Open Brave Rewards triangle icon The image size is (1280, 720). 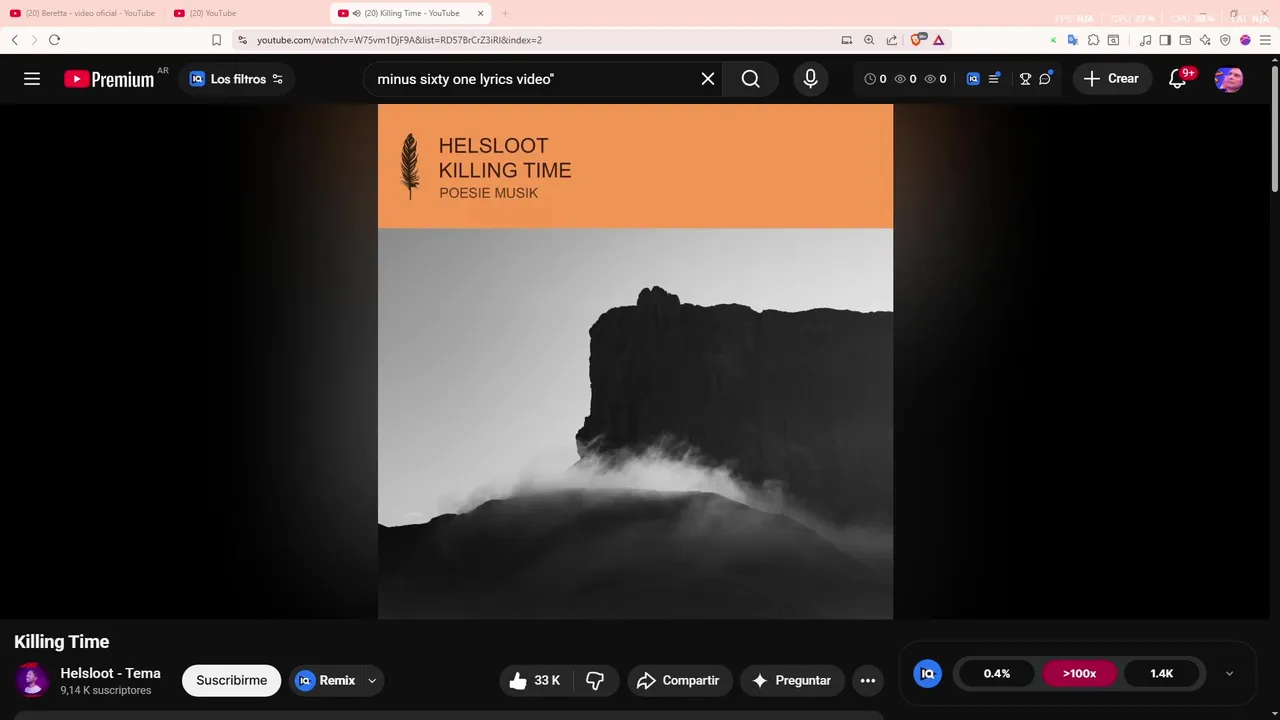tap(939, 40)
